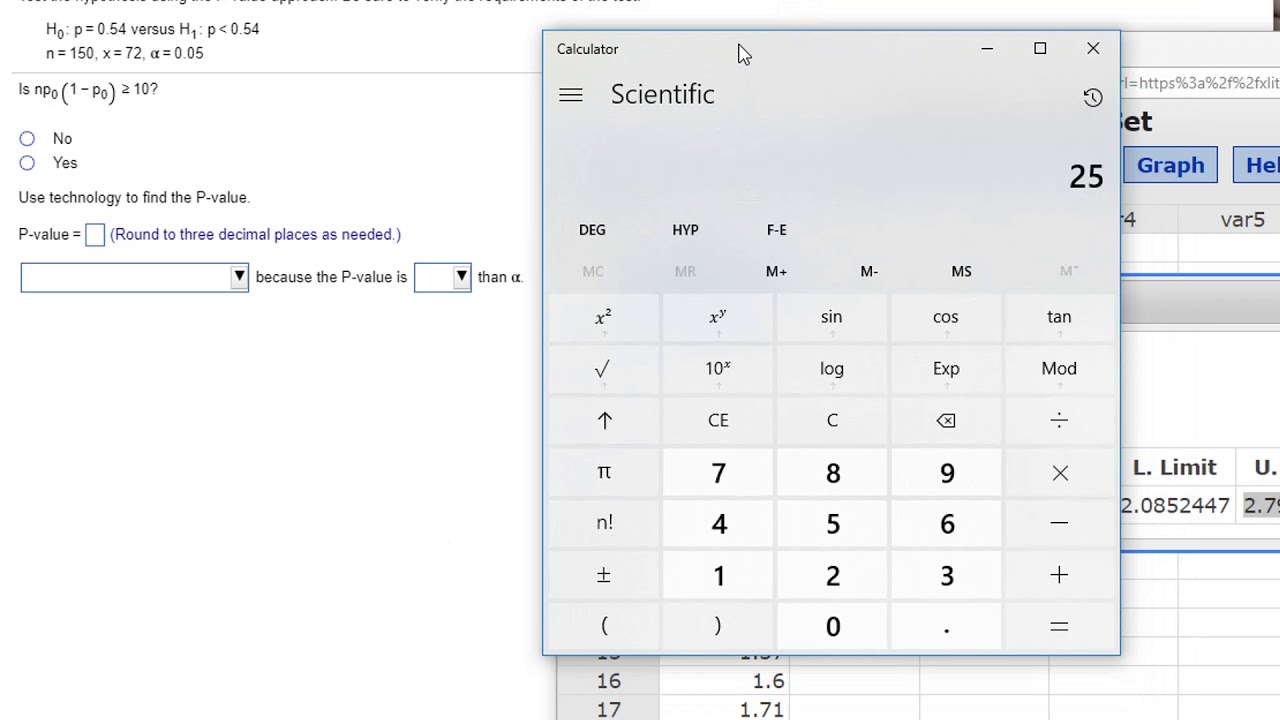Open the calculator hamburger navigation menu
The image size is (1280, 720).
click(x=571, y=95)
